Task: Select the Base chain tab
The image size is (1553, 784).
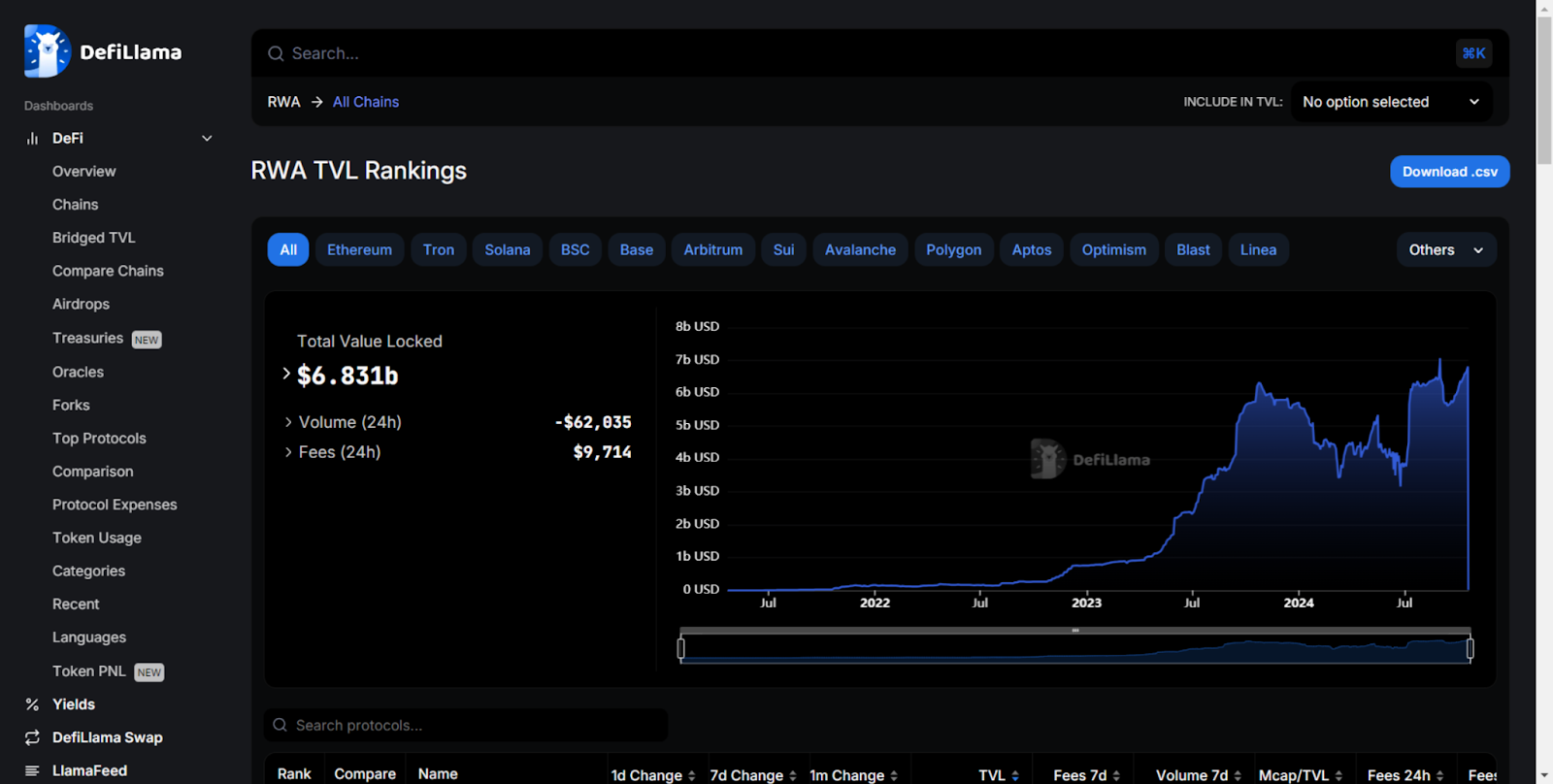Action: [637, 249]
